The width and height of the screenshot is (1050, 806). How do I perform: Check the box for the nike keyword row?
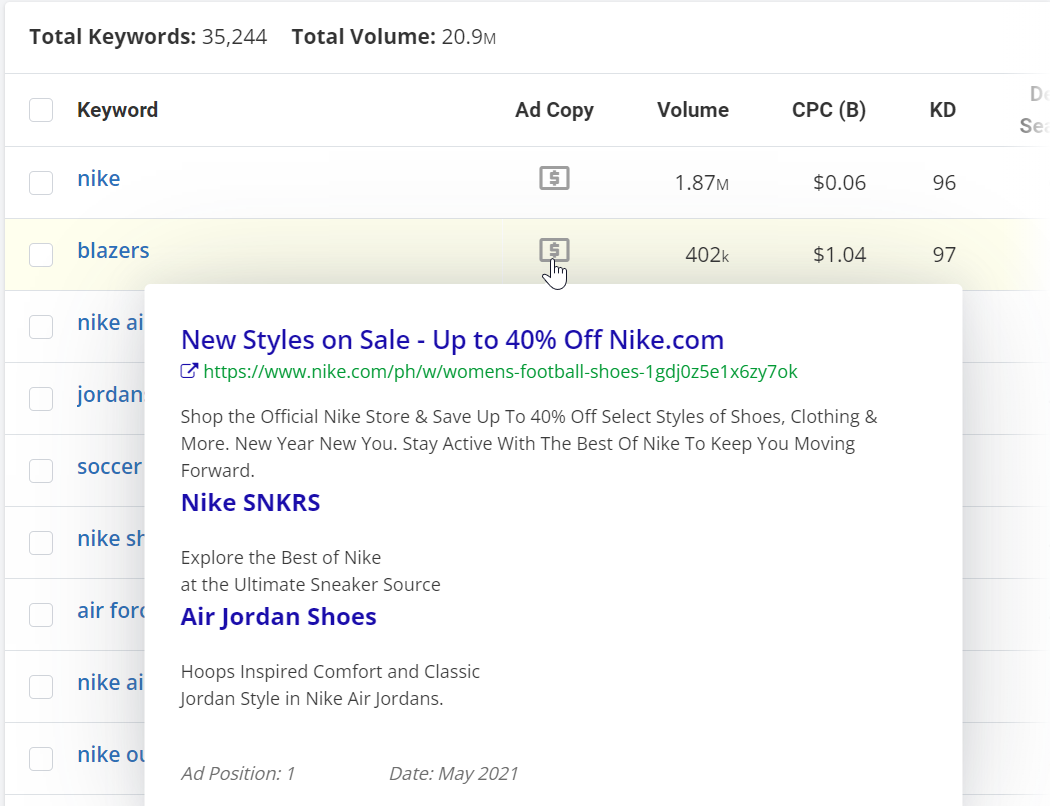pos(41,182)
